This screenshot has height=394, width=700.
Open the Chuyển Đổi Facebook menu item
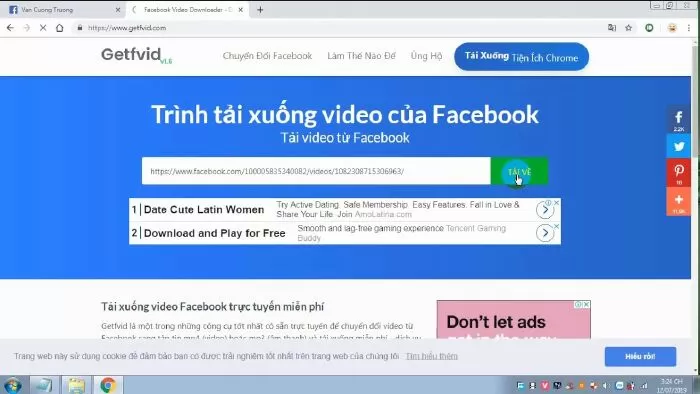point(267,56)
